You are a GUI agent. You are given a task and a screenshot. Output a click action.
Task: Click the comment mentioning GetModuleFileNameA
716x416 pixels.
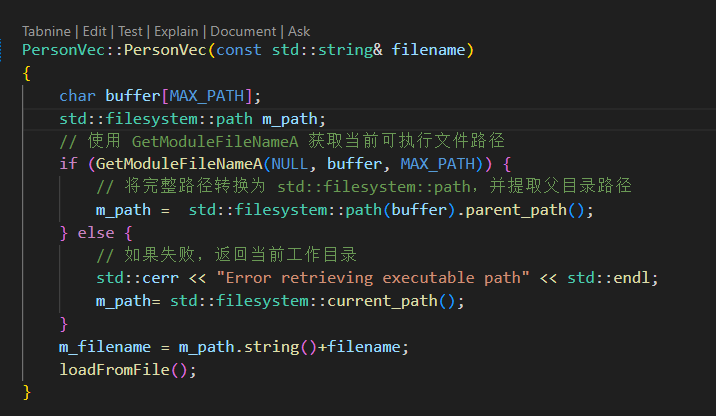(x=282, y=141)
